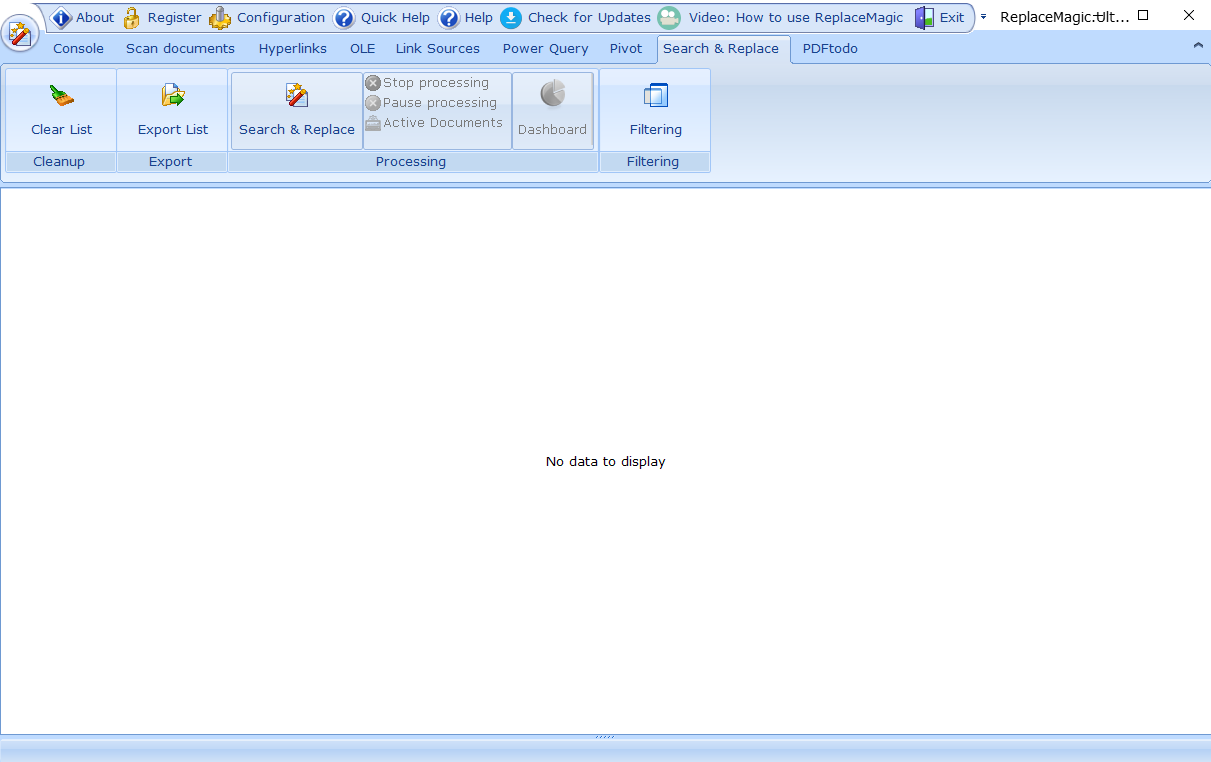
Task: Click the Help button in top toolbar
Action: [x=466, y=18]
